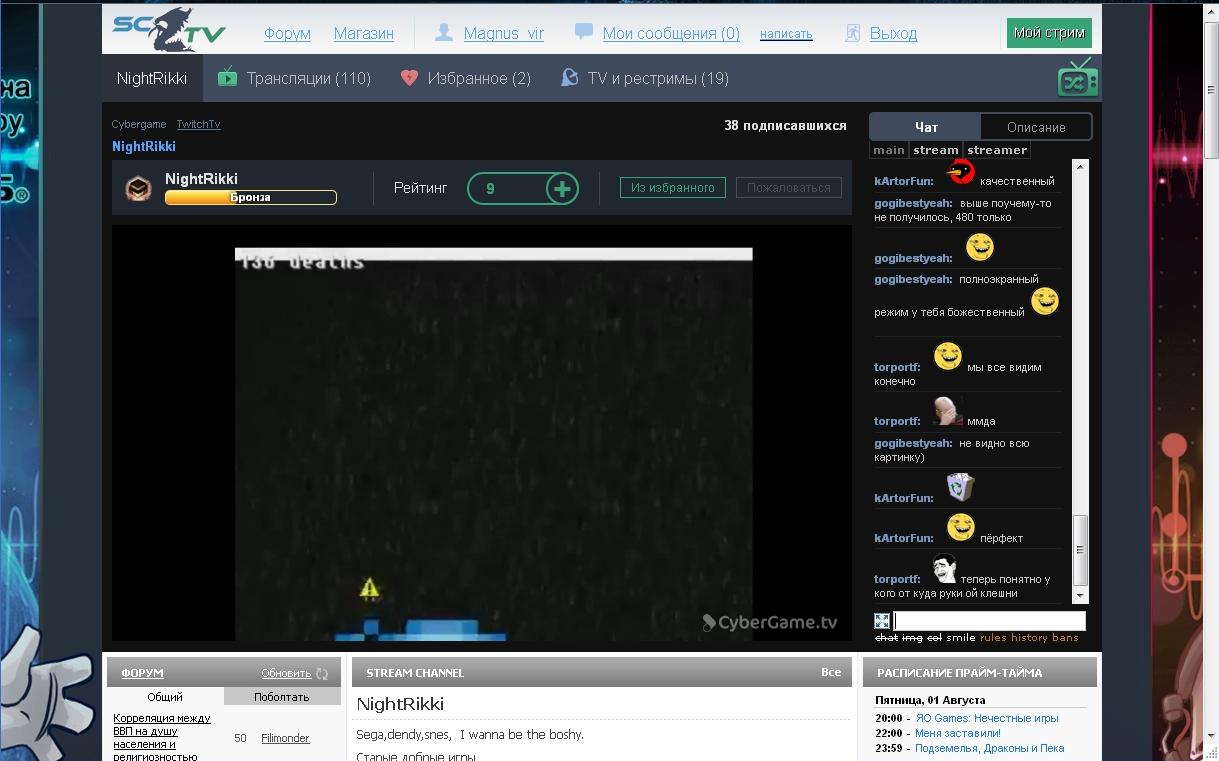This screenshot has height=761, width=1219.
Task: Open schedule entry Меня заставили!
Action: click(x=957, y=733)
